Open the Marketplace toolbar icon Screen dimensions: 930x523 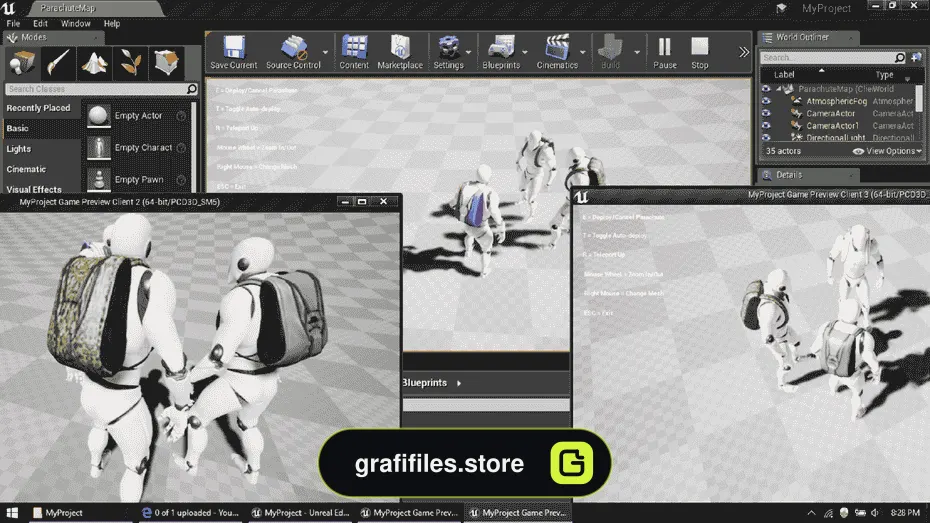pyautogui.click(x=400, y=52)
